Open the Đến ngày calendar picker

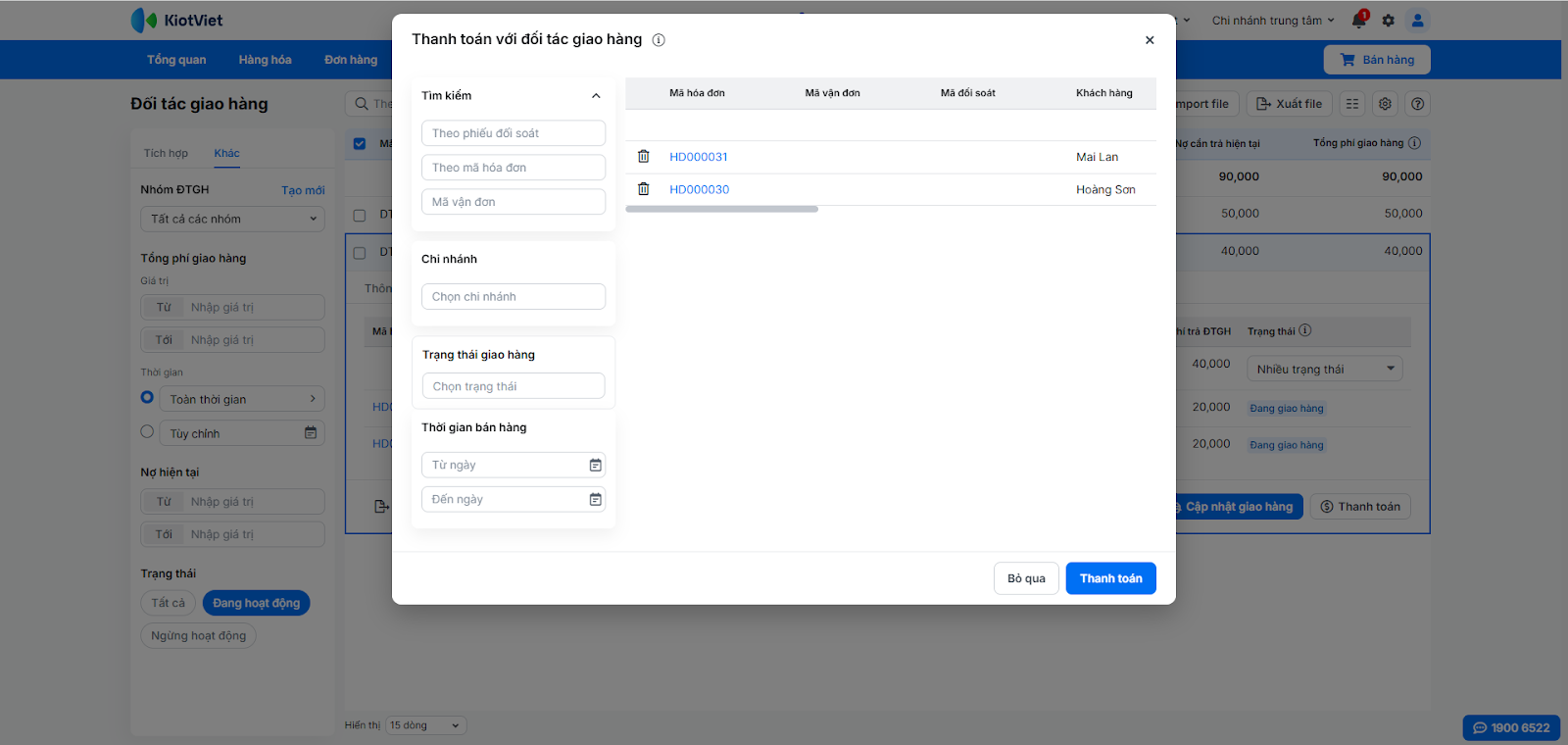point(595,500)
